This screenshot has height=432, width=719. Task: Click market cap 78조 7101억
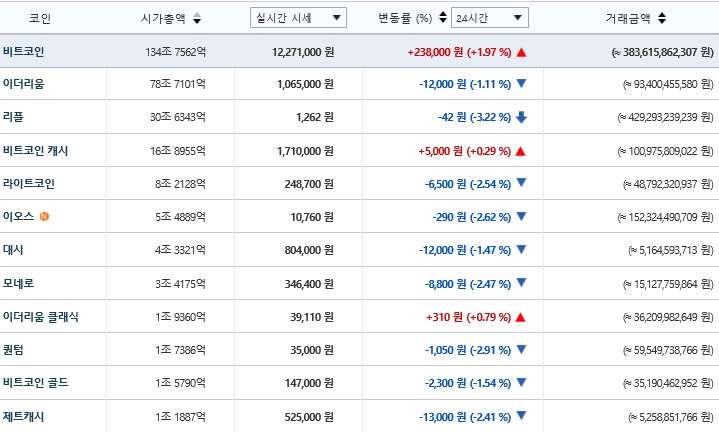177,84
